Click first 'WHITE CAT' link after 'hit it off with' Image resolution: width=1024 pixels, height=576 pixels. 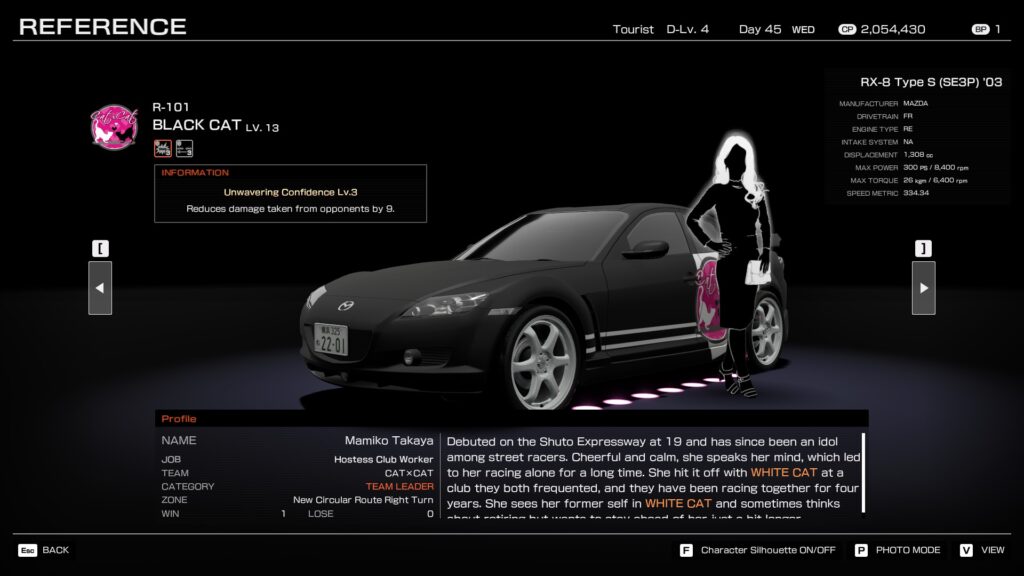pyautogui.click(x=784, y=472)
